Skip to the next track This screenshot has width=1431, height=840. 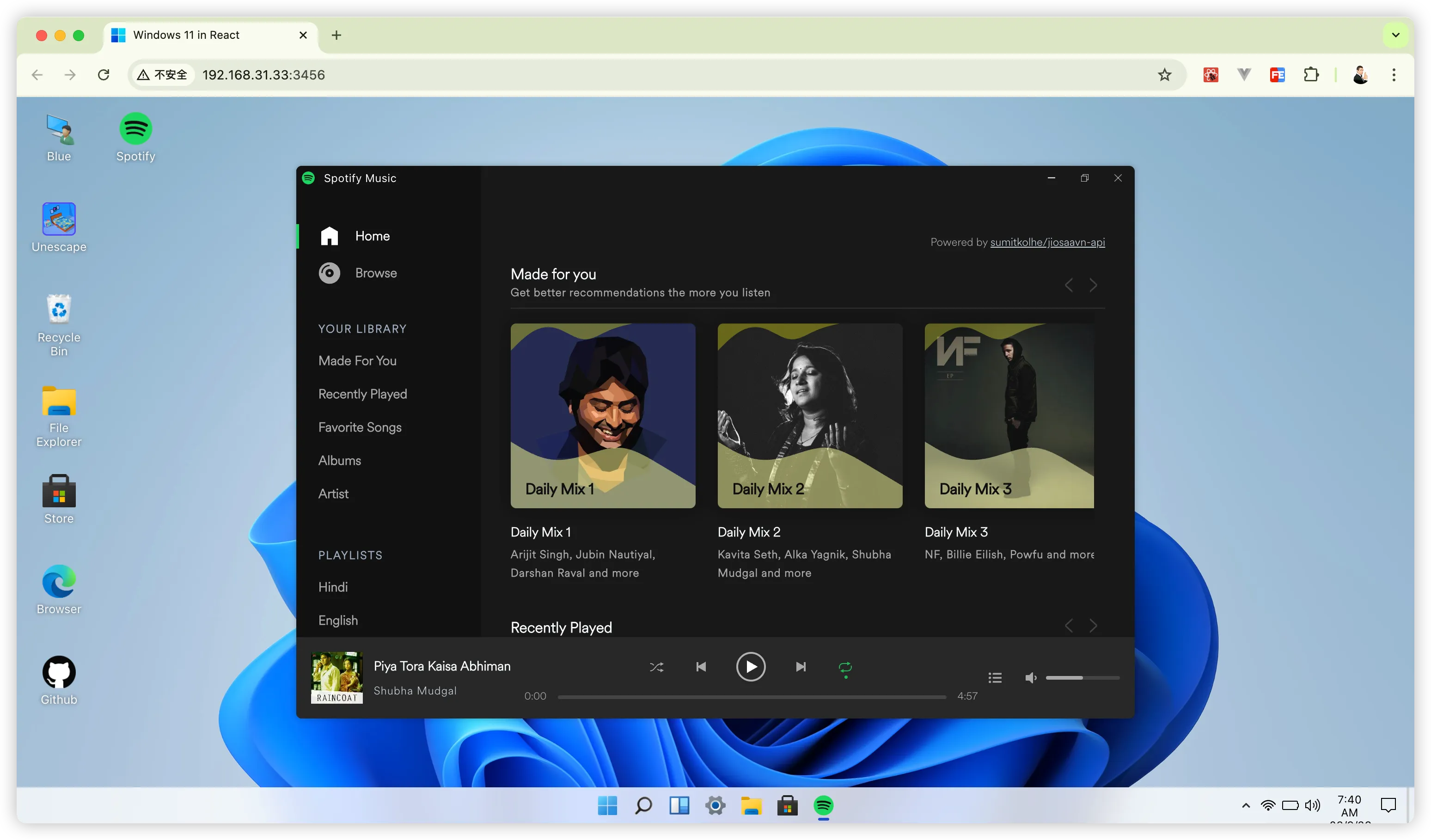(x=801, y=667)
